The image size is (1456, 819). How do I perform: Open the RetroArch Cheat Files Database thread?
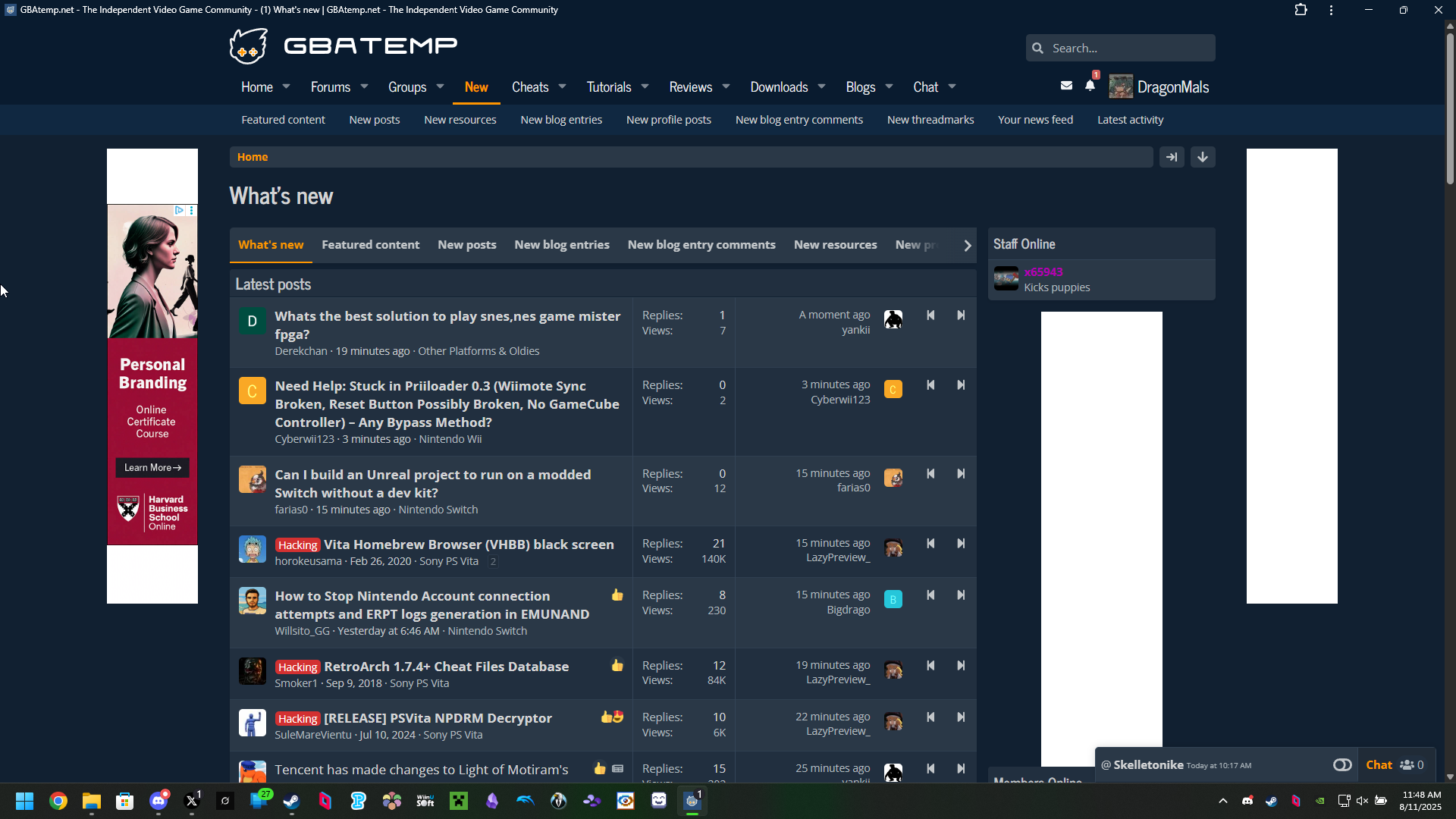446,667
